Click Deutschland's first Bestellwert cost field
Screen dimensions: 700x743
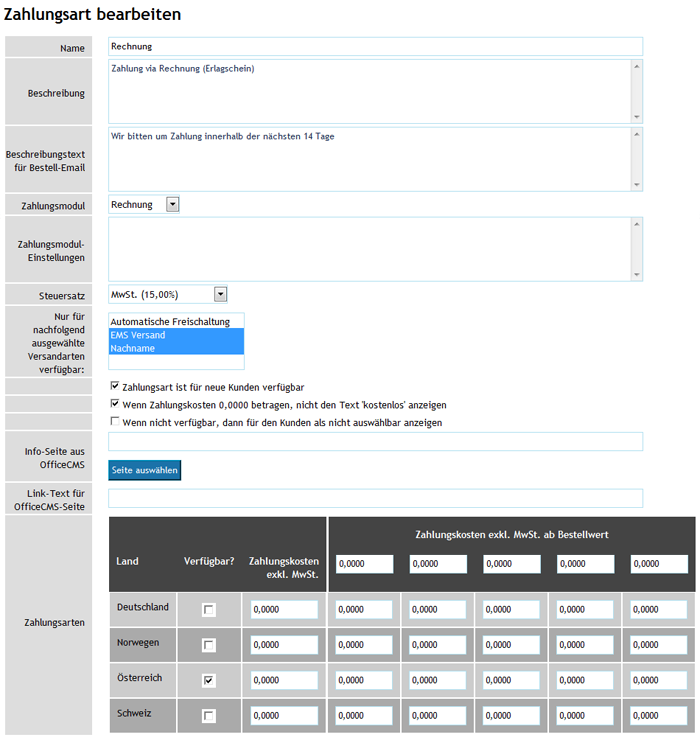364,609
